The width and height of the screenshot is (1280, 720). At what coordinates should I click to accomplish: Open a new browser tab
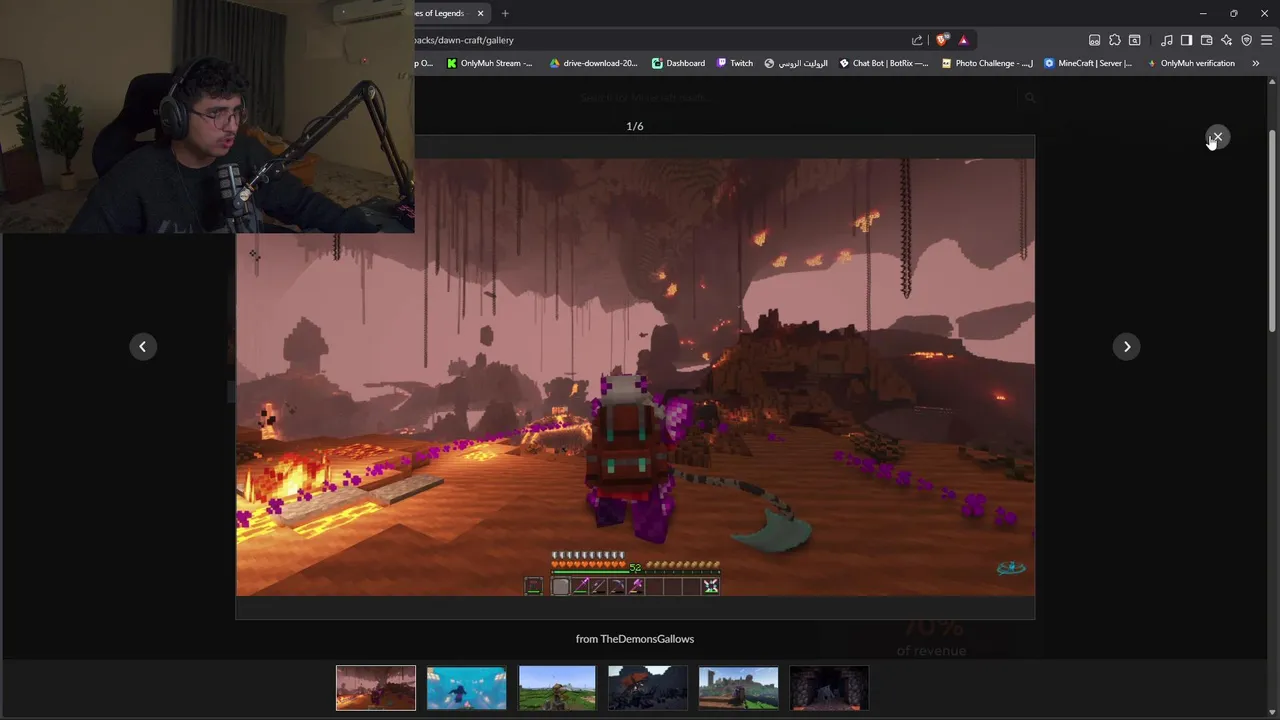click(505, 13)
